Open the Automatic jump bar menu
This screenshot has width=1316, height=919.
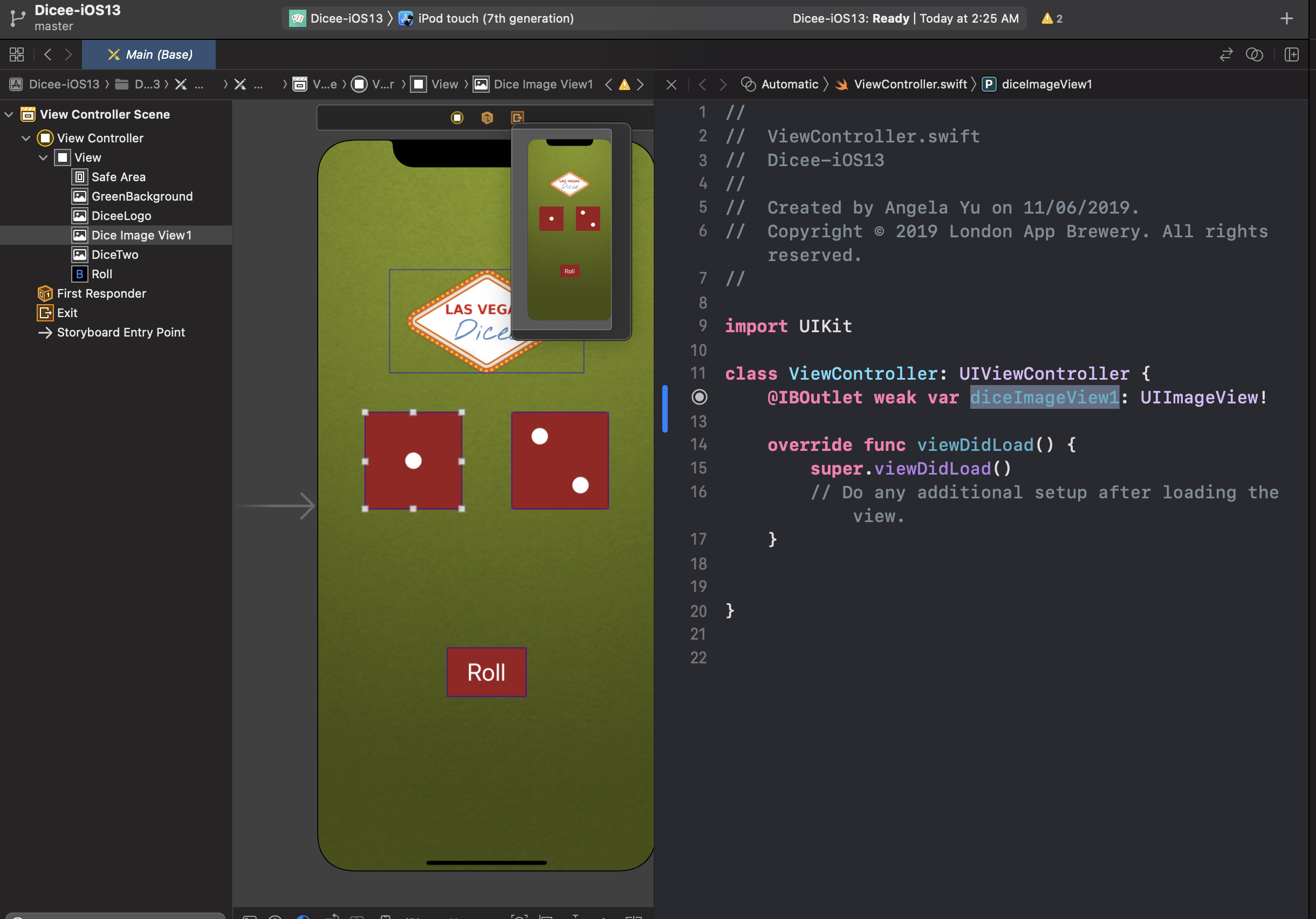[789, 84]
